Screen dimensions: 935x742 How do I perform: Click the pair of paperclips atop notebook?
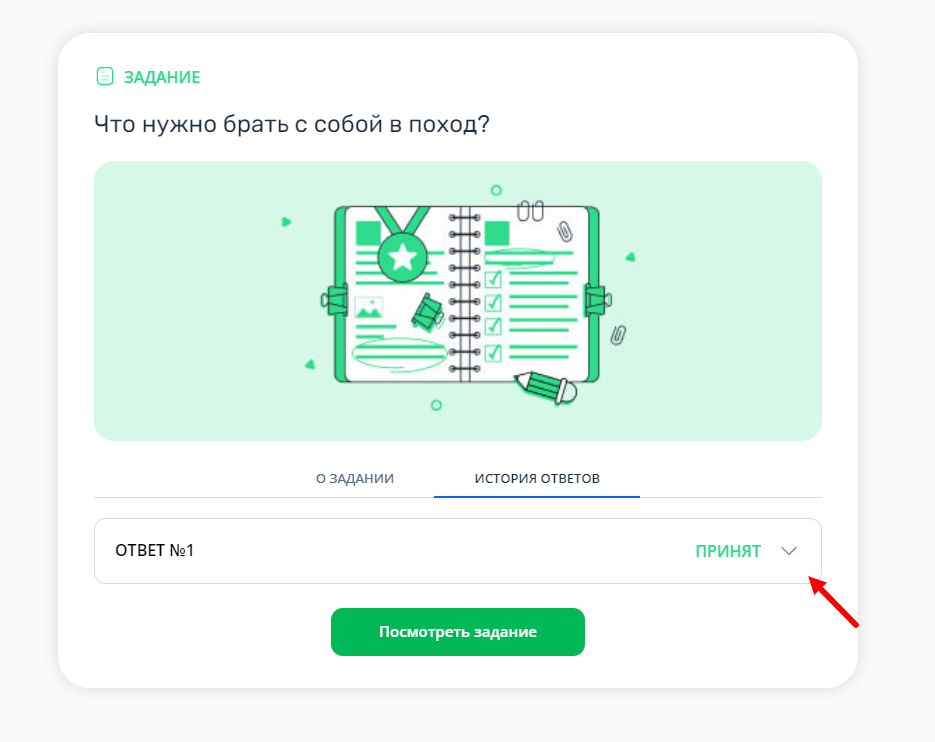[530, 211]
